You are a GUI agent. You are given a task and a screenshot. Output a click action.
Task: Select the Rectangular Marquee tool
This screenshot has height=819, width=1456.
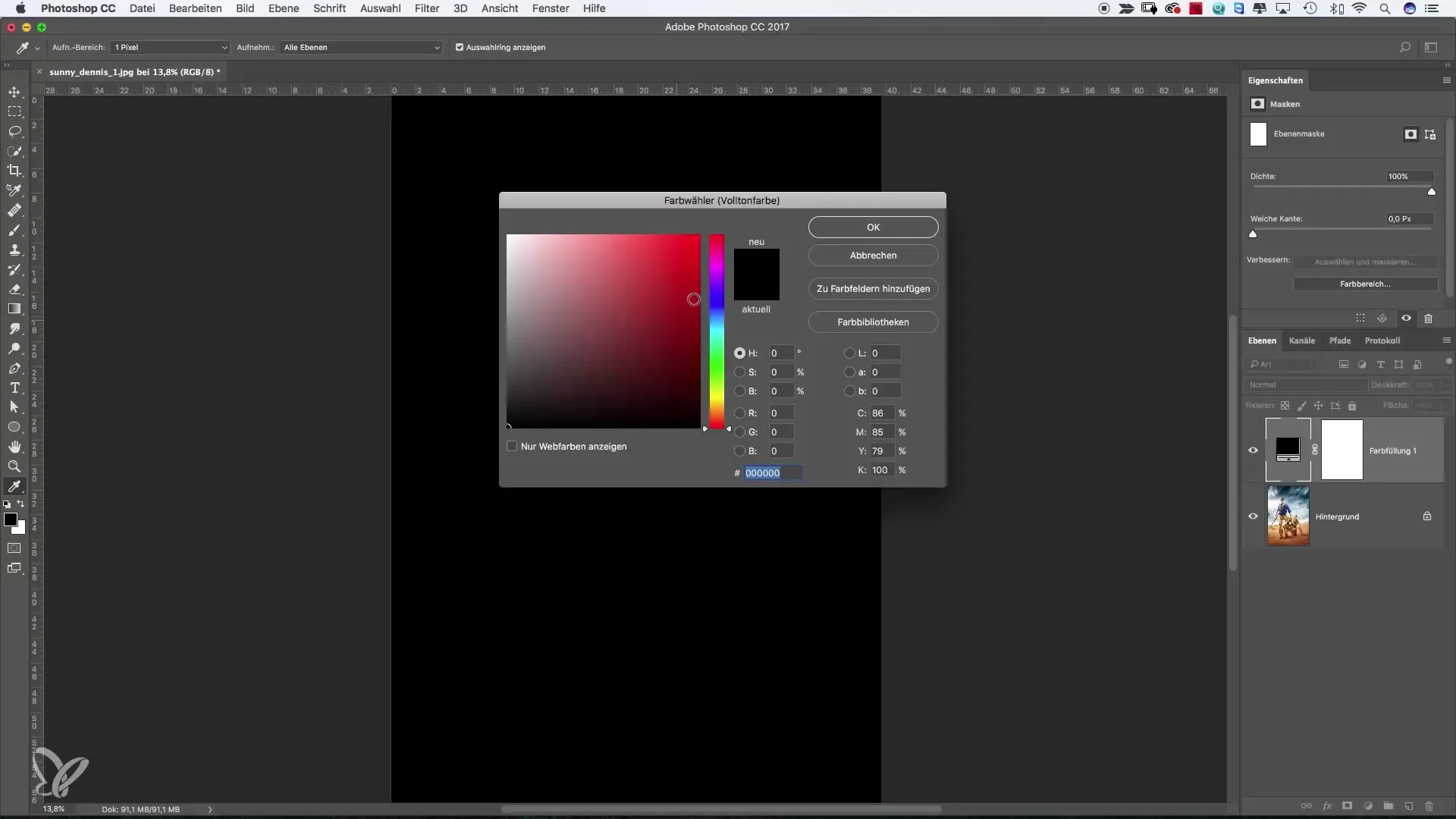[14, 111]
